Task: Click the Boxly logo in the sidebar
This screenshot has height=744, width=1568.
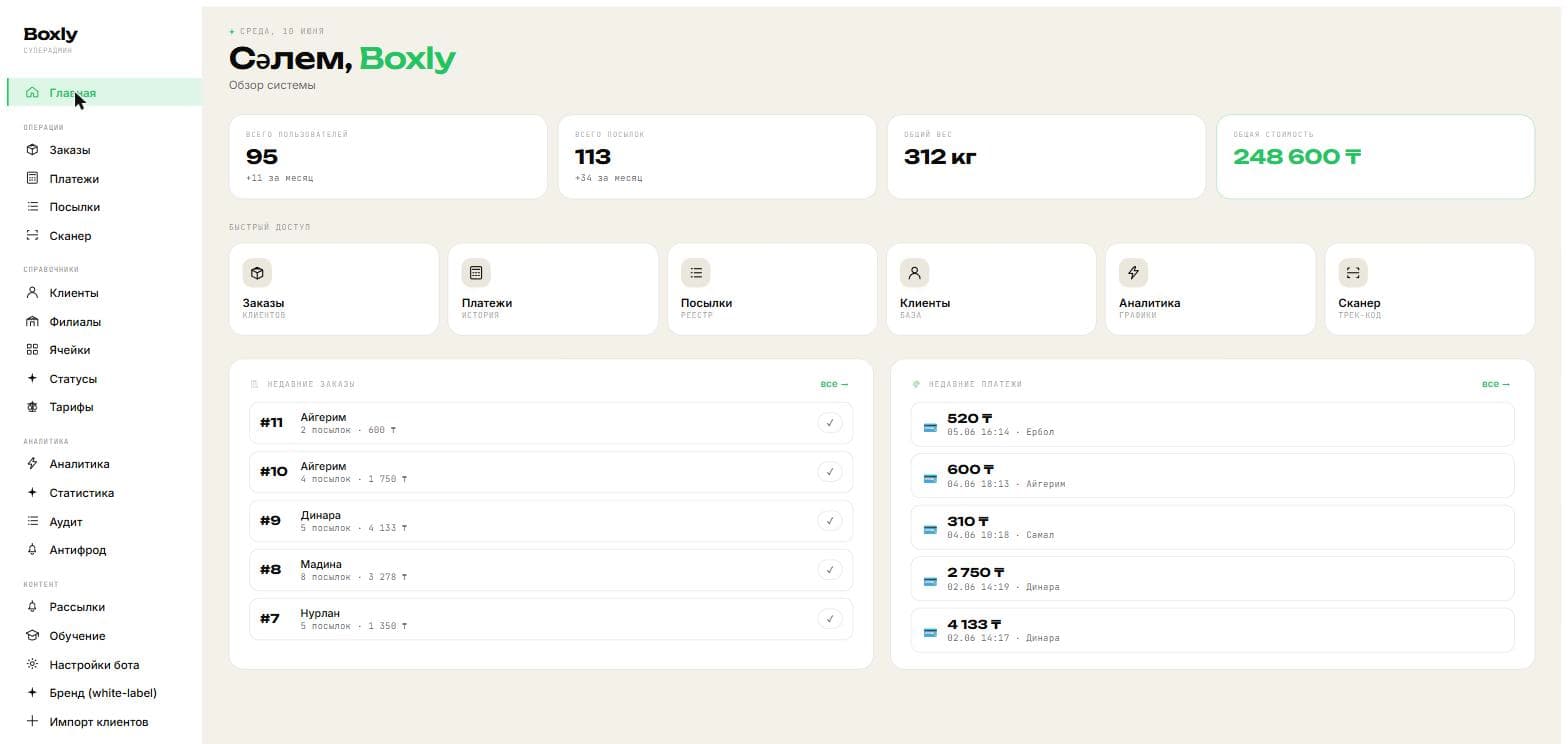Action: 50,35
